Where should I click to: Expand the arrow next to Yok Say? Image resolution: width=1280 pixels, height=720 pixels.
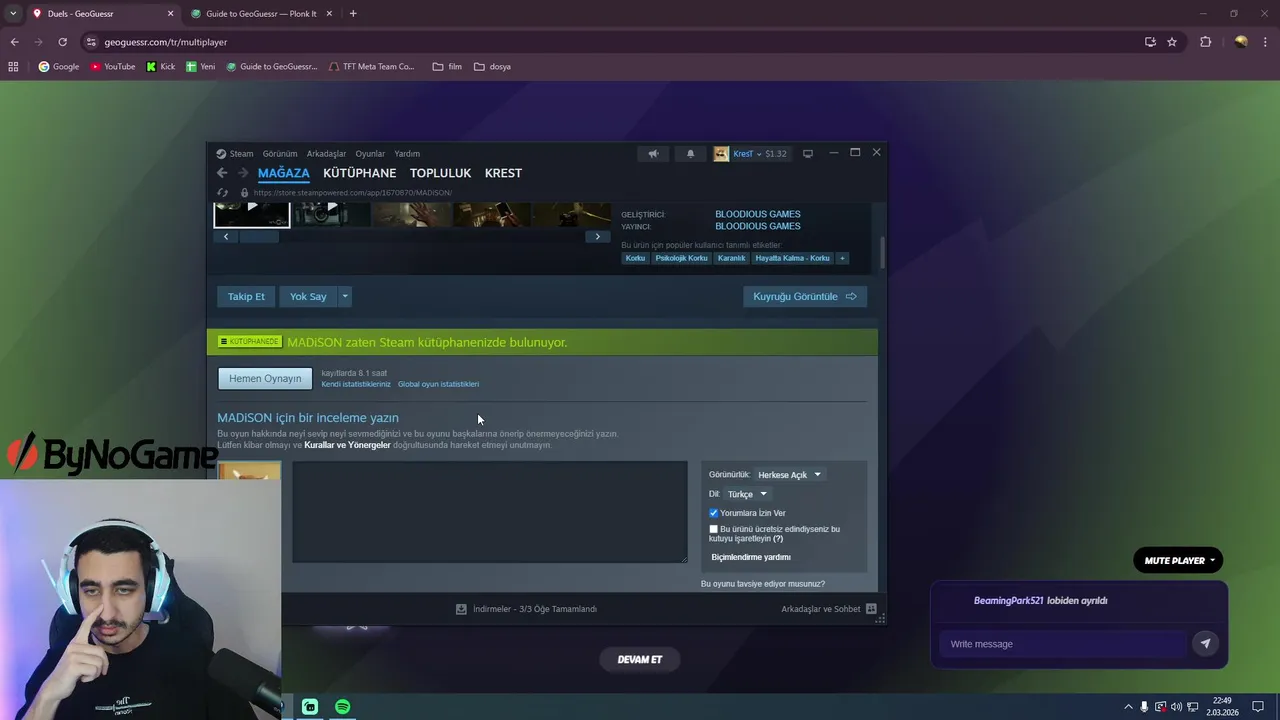point(345,296)
